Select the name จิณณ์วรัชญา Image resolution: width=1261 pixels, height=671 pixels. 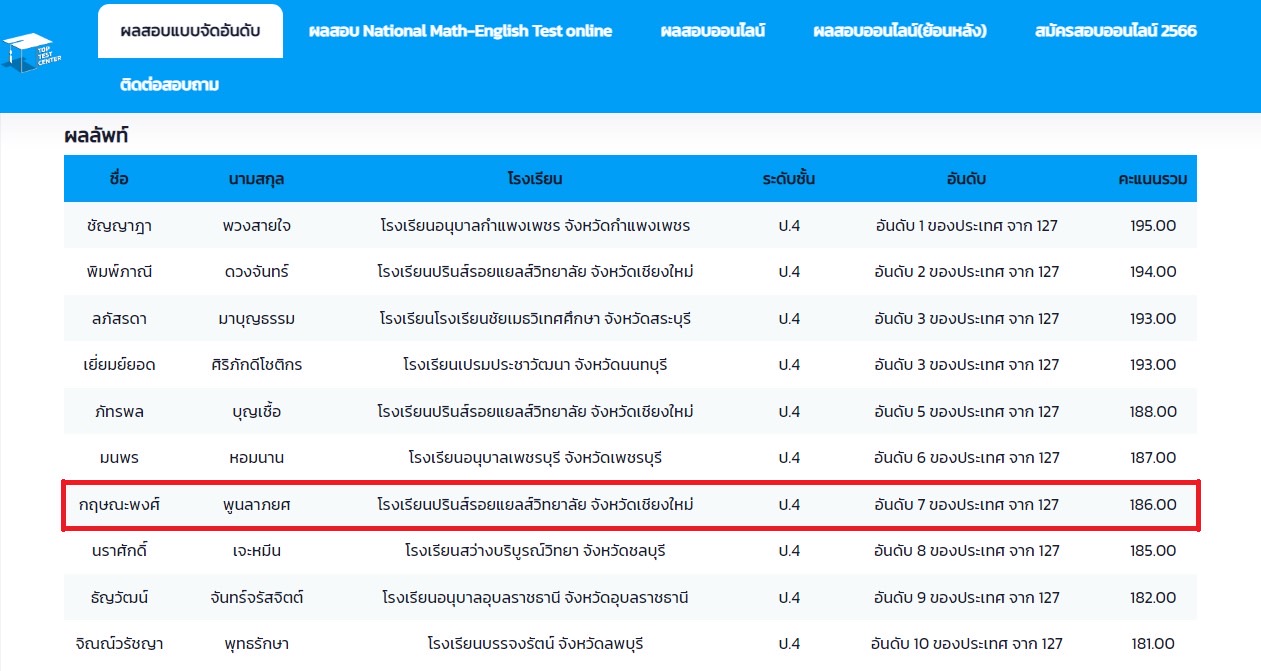[x=120, y=644]
